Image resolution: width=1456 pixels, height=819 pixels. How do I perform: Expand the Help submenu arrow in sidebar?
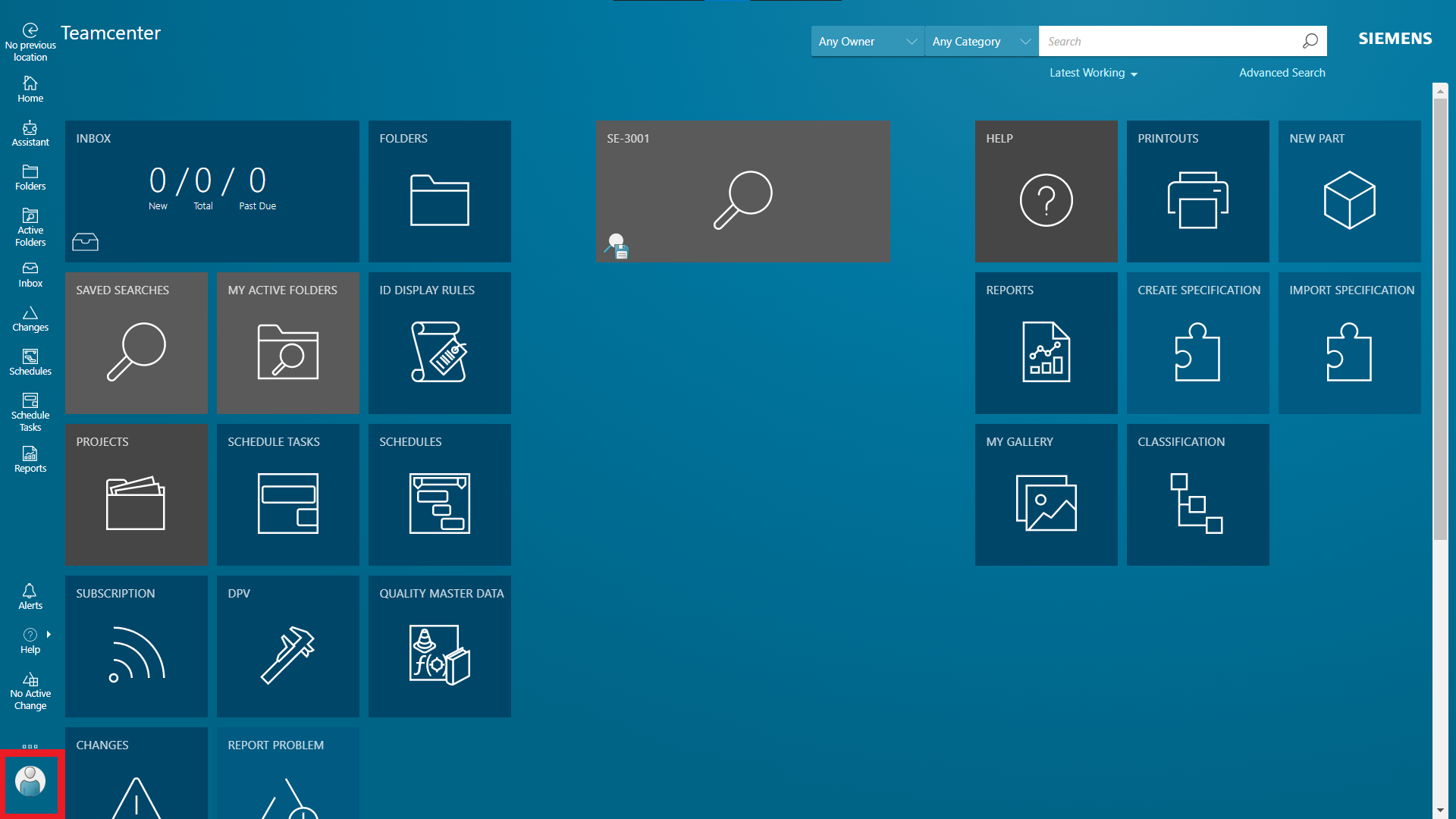49,635
